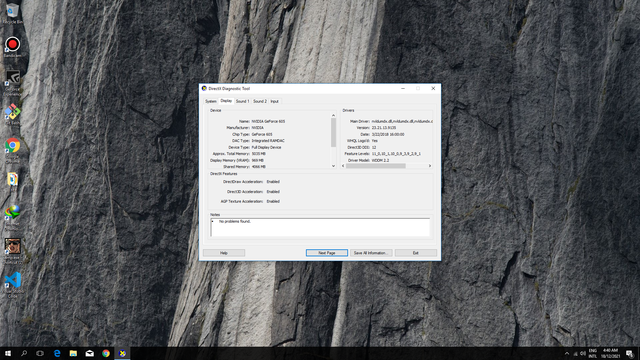Click inside the Notes text box

click(x=320, y=227)
